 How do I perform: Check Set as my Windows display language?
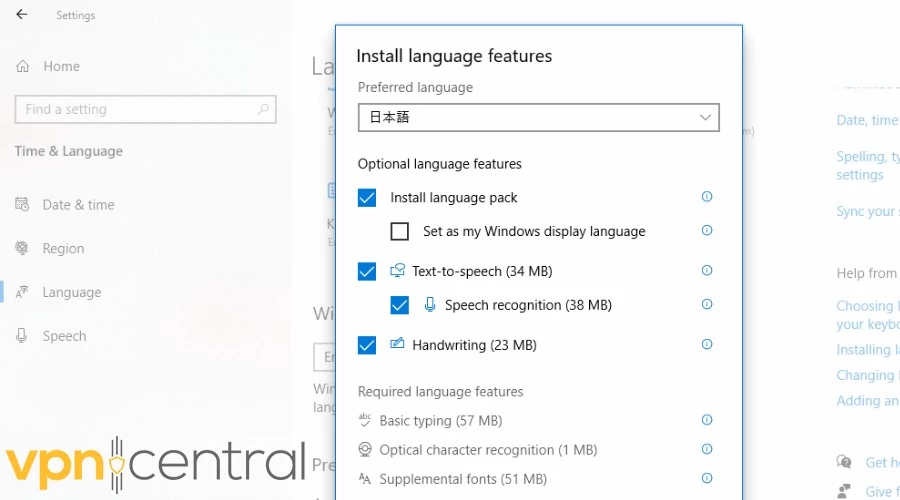pos(399,231)
